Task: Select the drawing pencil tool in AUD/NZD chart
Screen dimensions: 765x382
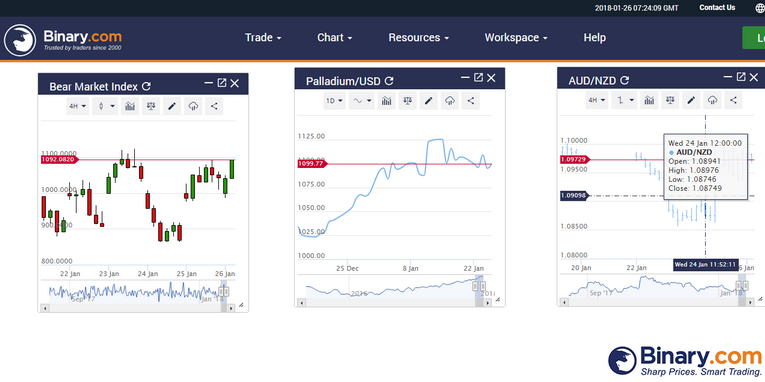Action: 691,101
